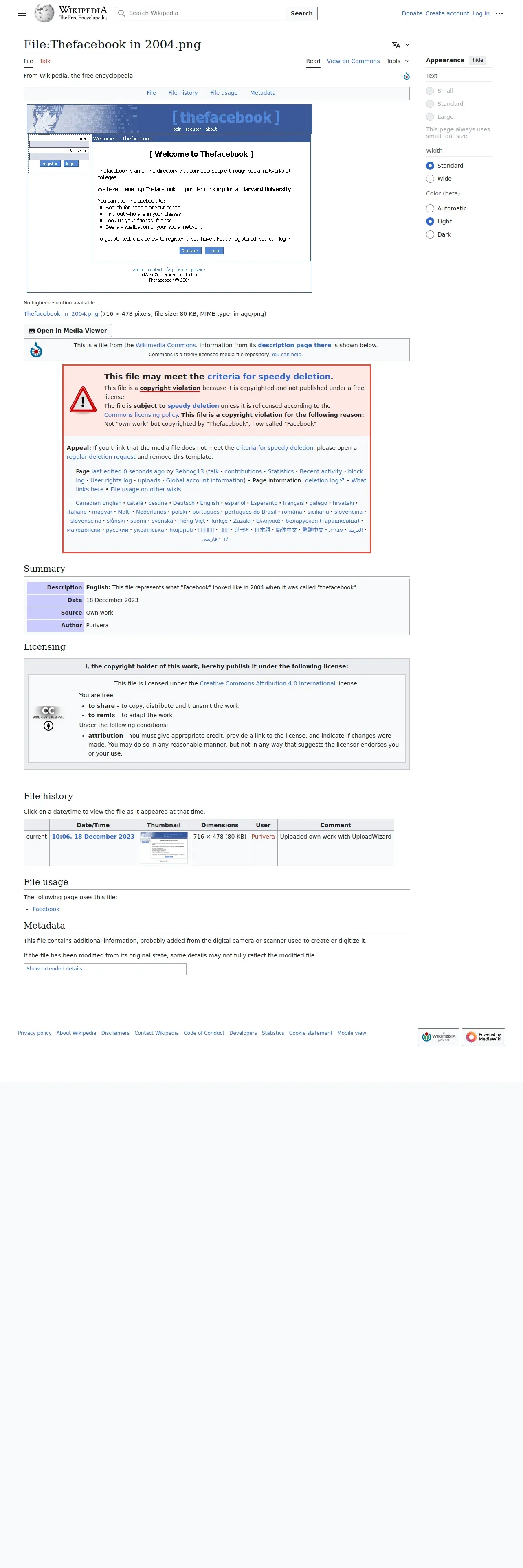Click Mobile view footer link

(351, 1033)
